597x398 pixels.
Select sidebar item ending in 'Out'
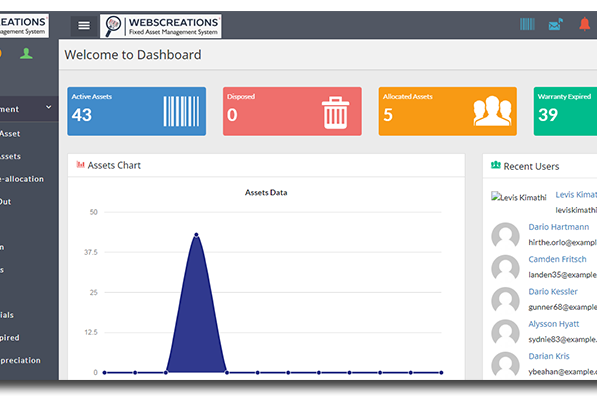tap(6, 201)
